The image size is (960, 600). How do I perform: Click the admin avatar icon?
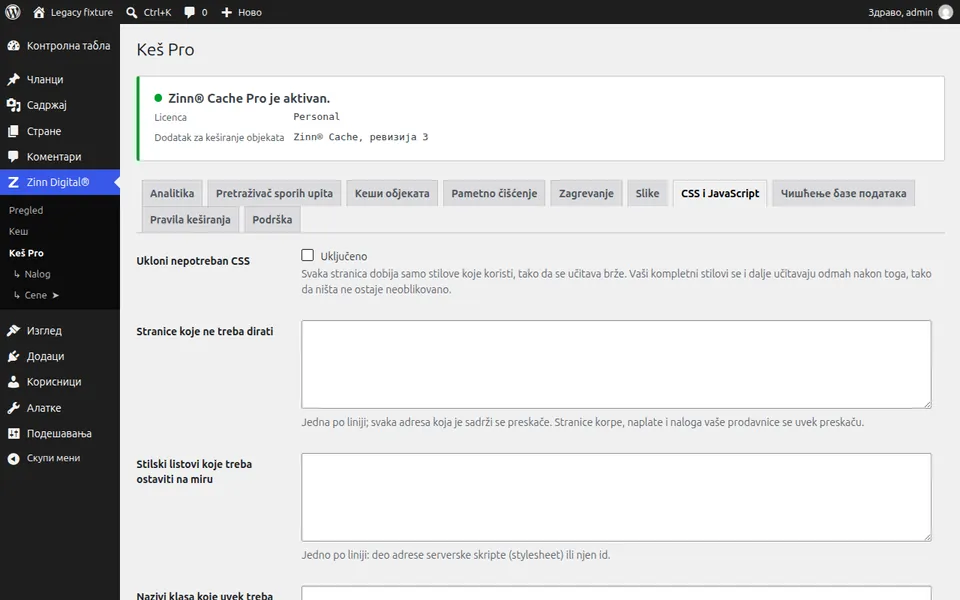[946, 12]
